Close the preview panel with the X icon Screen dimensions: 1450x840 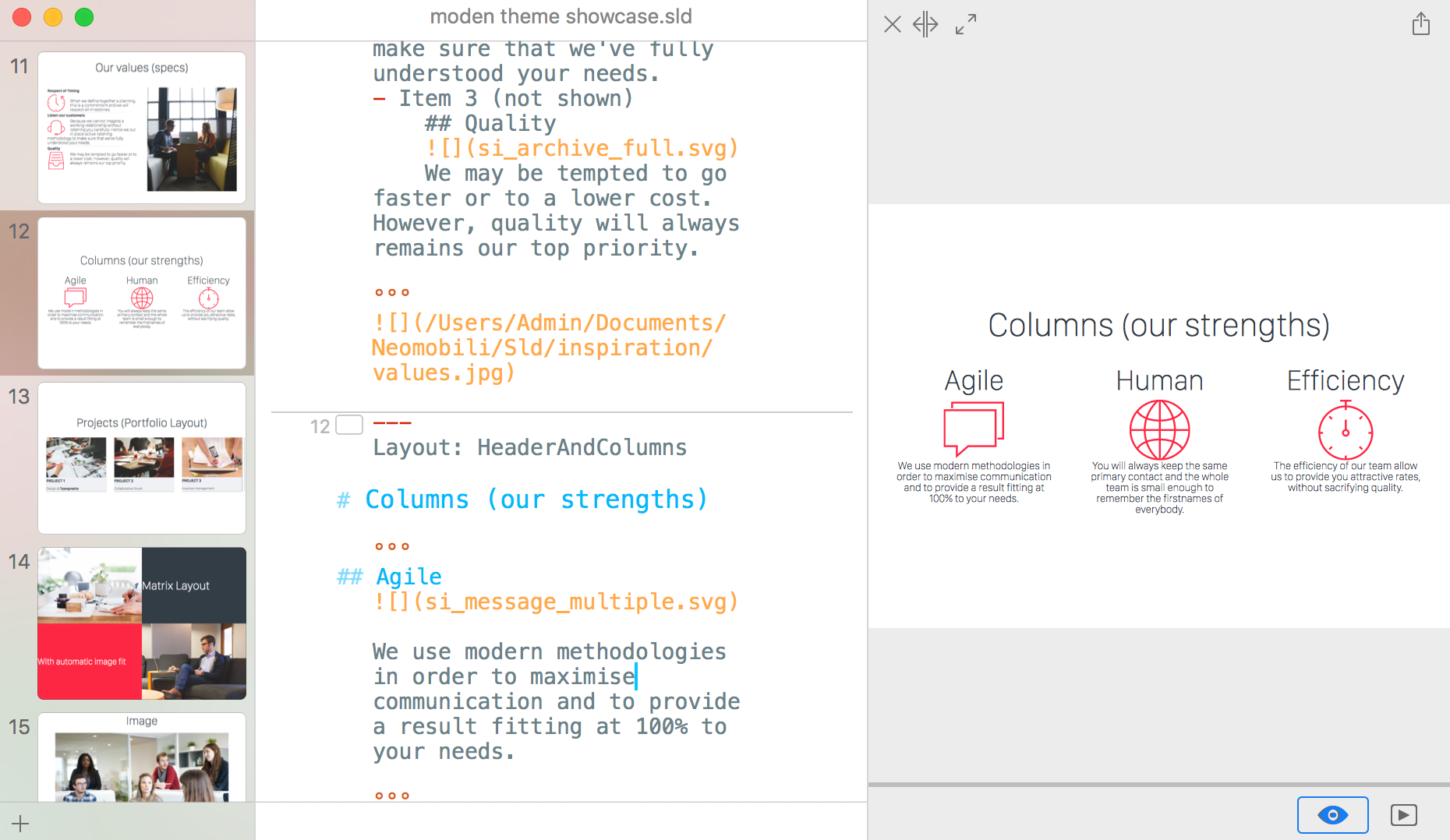tap(893, 24)
